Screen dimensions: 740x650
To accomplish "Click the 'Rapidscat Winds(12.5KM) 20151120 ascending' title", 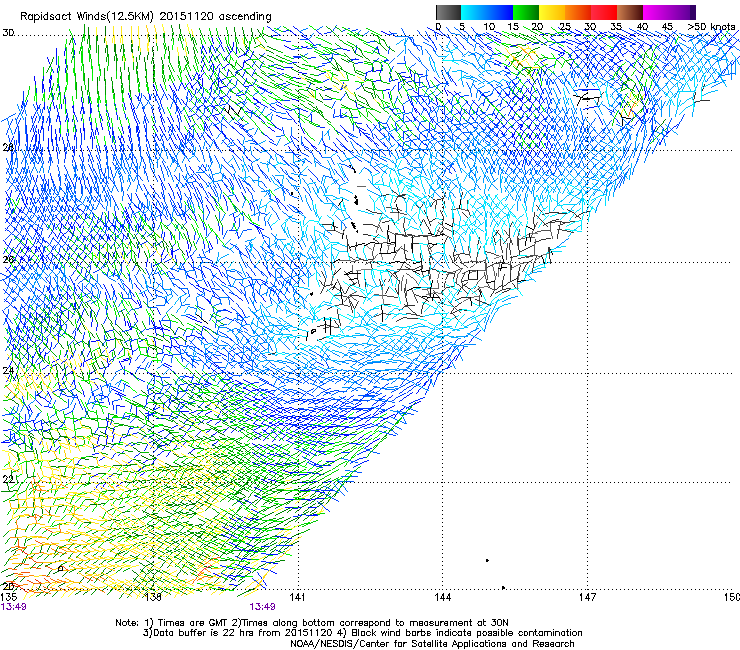I will (x=146, y=17).
